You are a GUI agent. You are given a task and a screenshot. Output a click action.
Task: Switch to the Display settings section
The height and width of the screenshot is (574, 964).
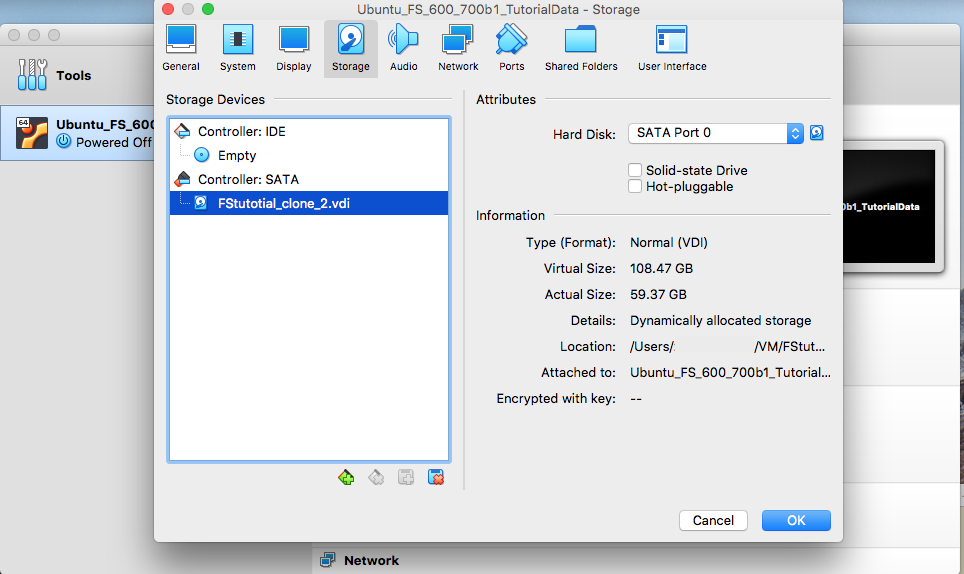click(294, 48)
